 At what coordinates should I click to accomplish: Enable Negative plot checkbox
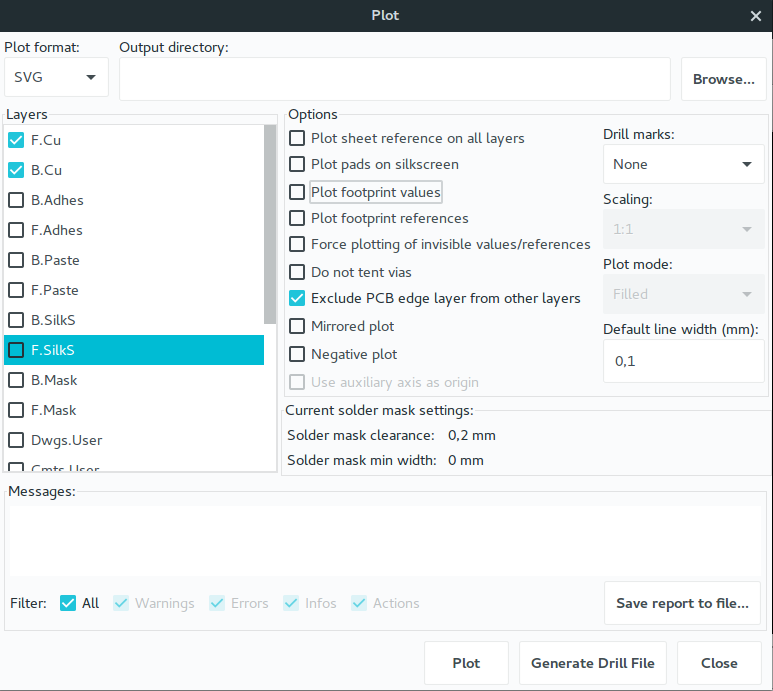(297, 354)
